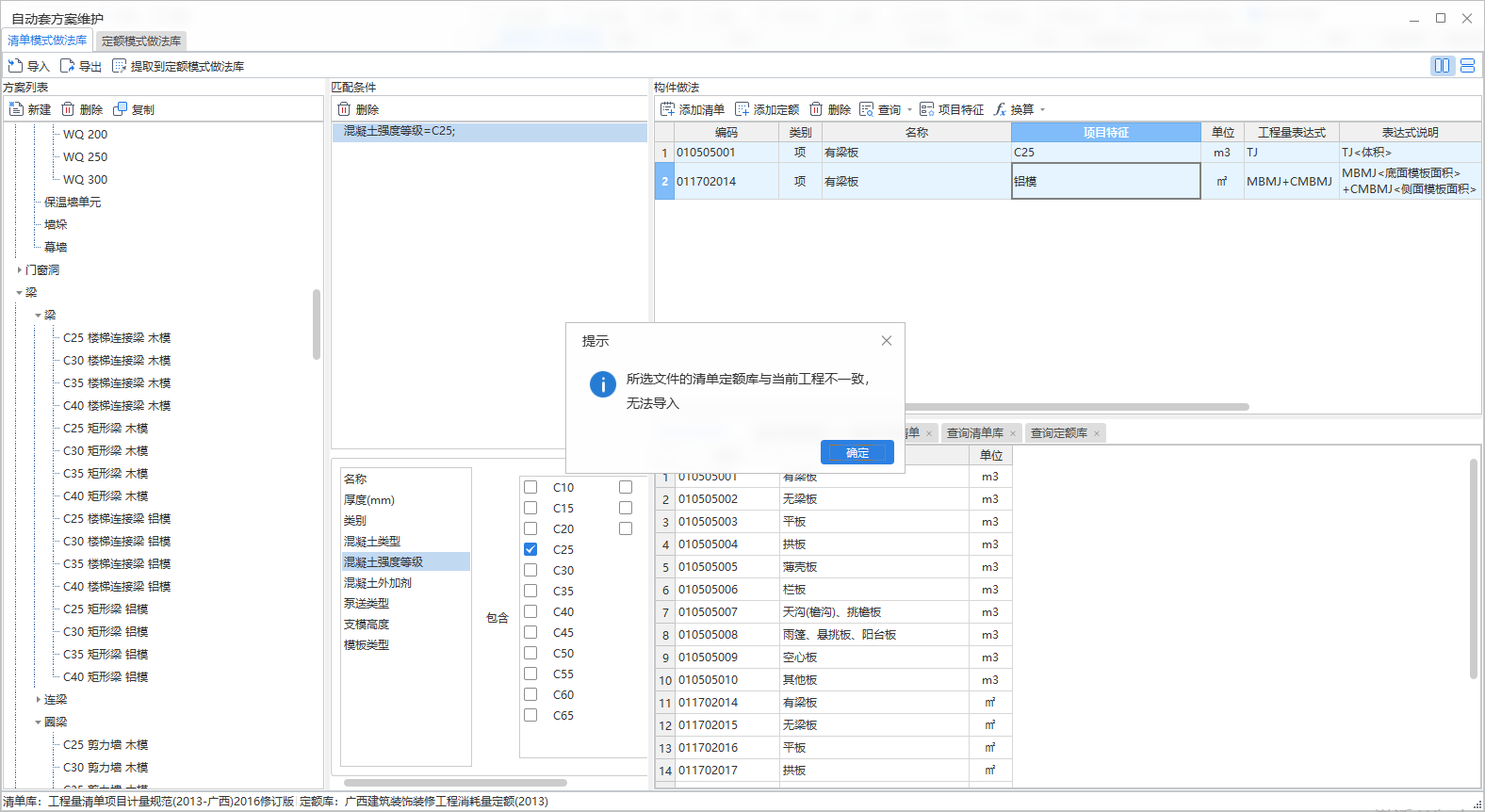1485x812 pixels.
Task: Select tree item 保温墙单元
Action: point(73,202)
